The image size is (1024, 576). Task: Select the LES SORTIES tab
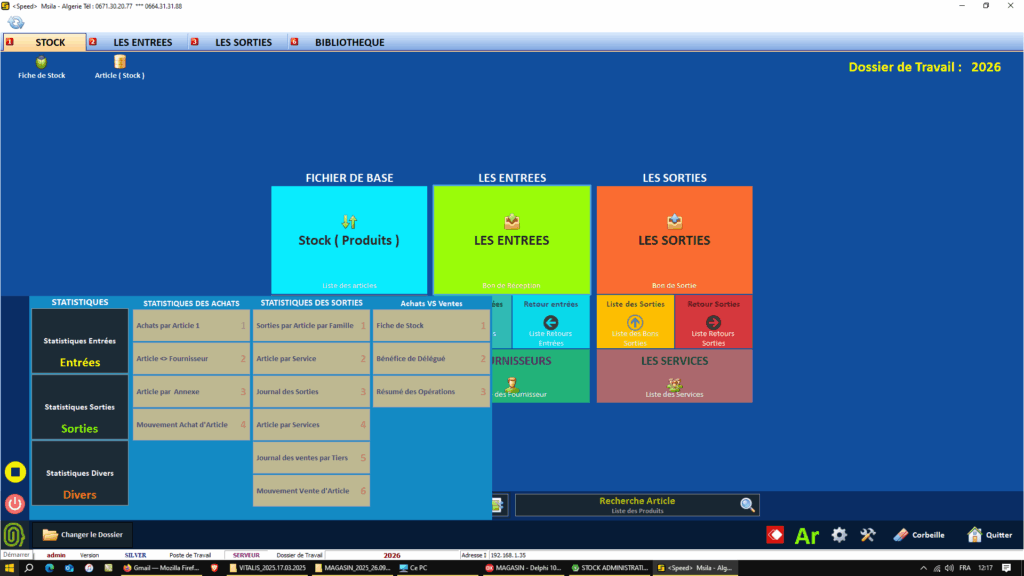[243, 42]
